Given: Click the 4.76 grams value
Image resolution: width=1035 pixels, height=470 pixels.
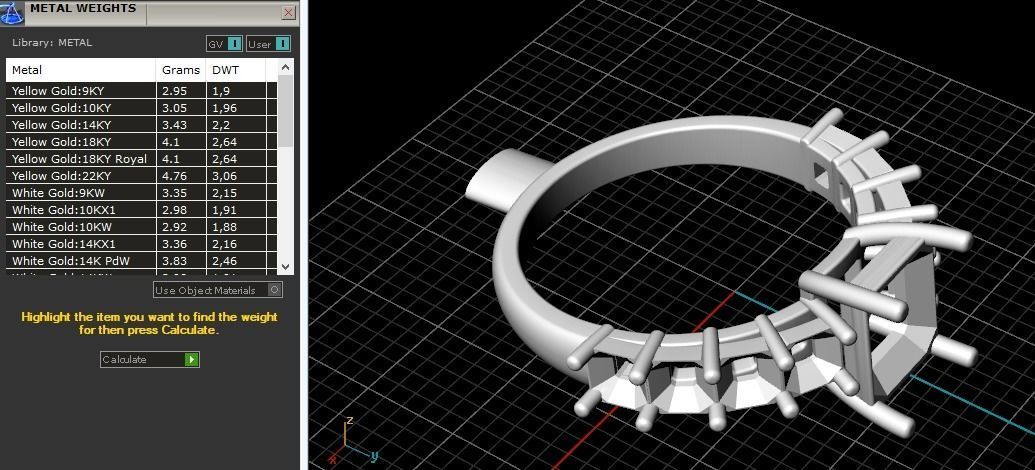Looking at the screenshot, I should (173, 176).
